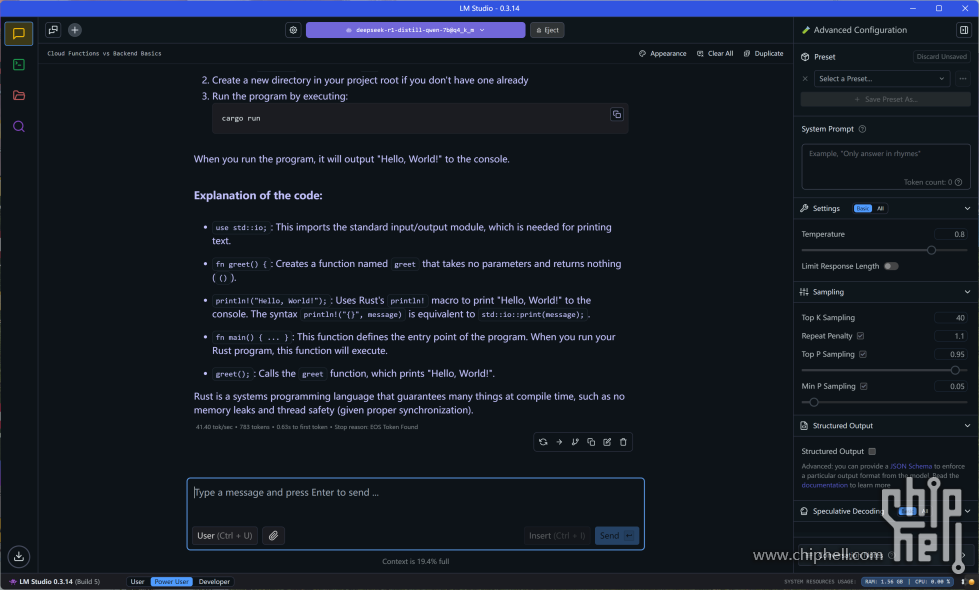Show System Prompt help tooltip icon
Image resolution: width=979 pixels, height=590 pixels.
click(x=862, y=129)
